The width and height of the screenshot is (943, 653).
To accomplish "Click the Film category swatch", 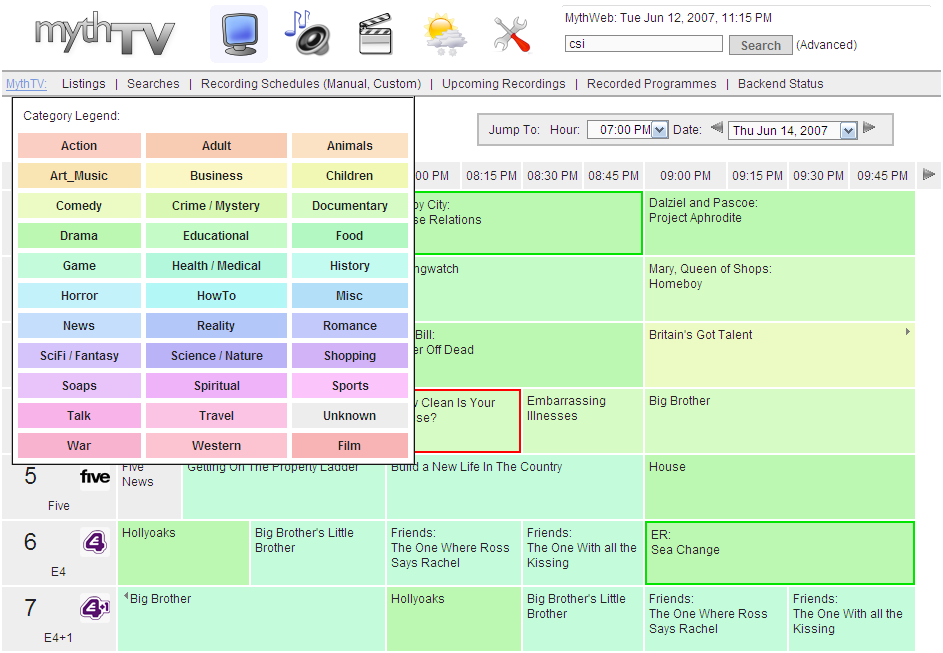I will (x=350, y=446).
